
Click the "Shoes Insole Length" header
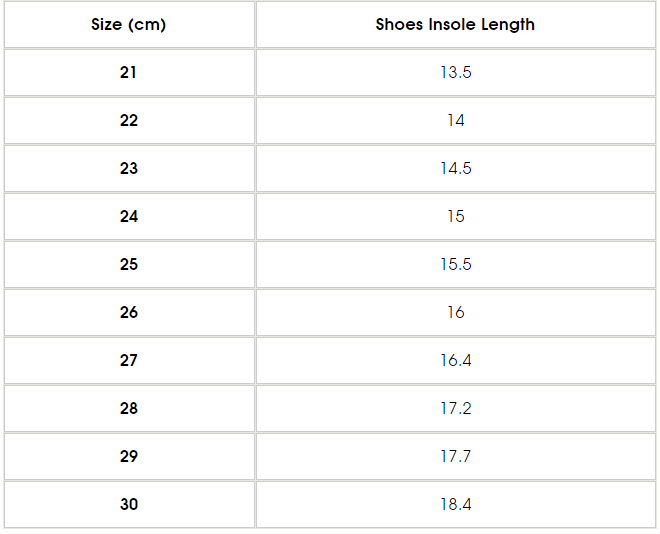click(x=455, y=25)
